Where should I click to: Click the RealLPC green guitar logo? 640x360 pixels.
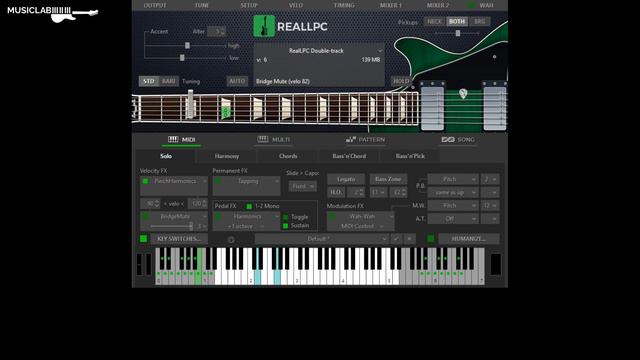point(264,26)
